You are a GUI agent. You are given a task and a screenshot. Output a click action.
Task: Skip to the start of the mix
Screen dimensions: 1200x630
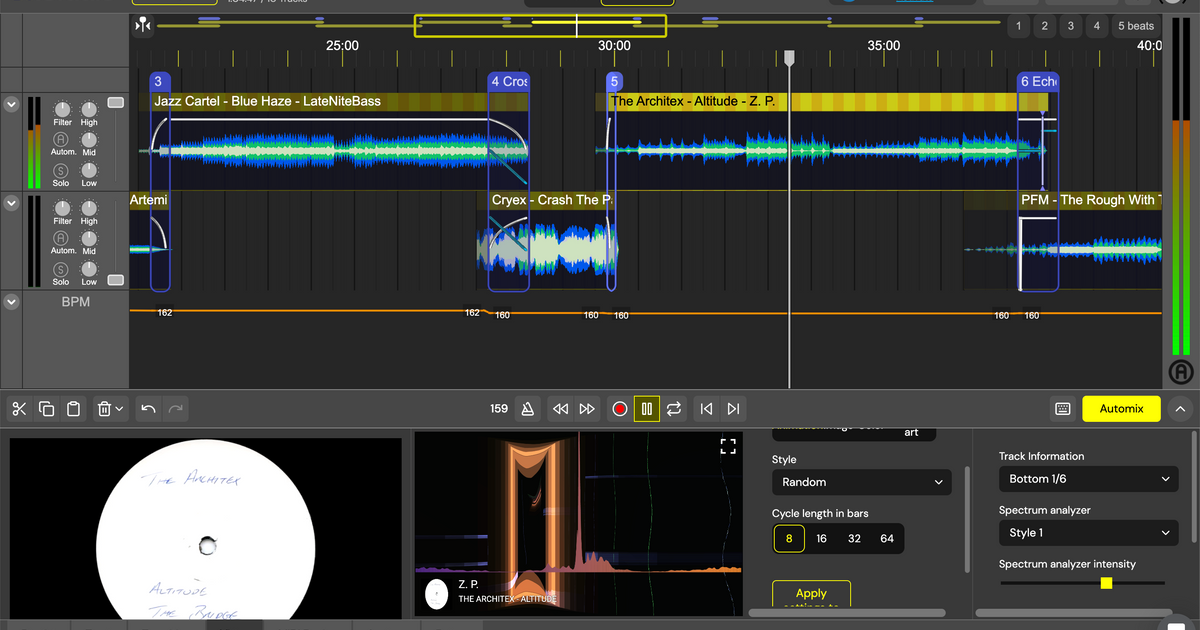(707, 408)
